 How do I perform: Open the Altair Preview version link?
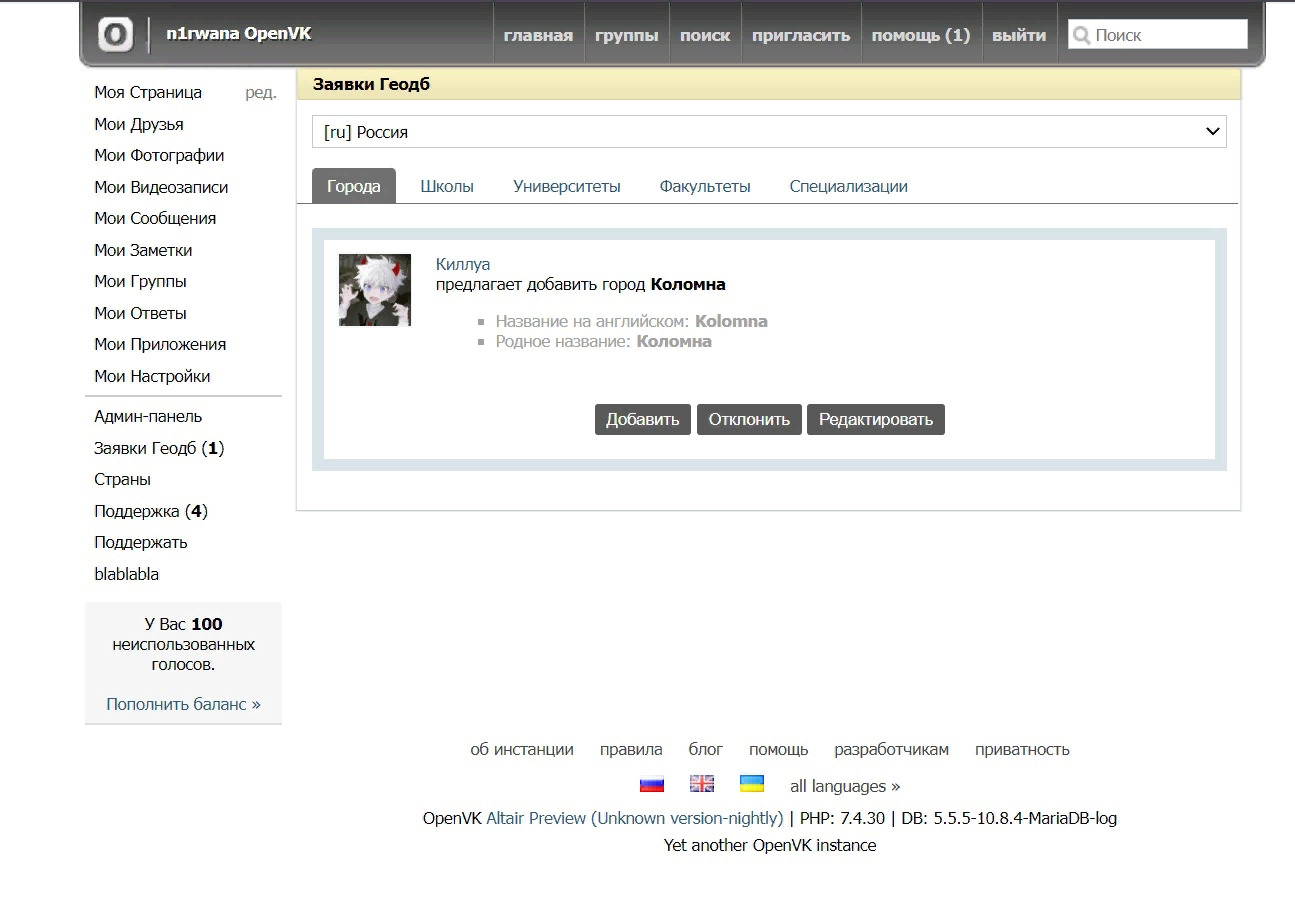click(x=635, y=818)
